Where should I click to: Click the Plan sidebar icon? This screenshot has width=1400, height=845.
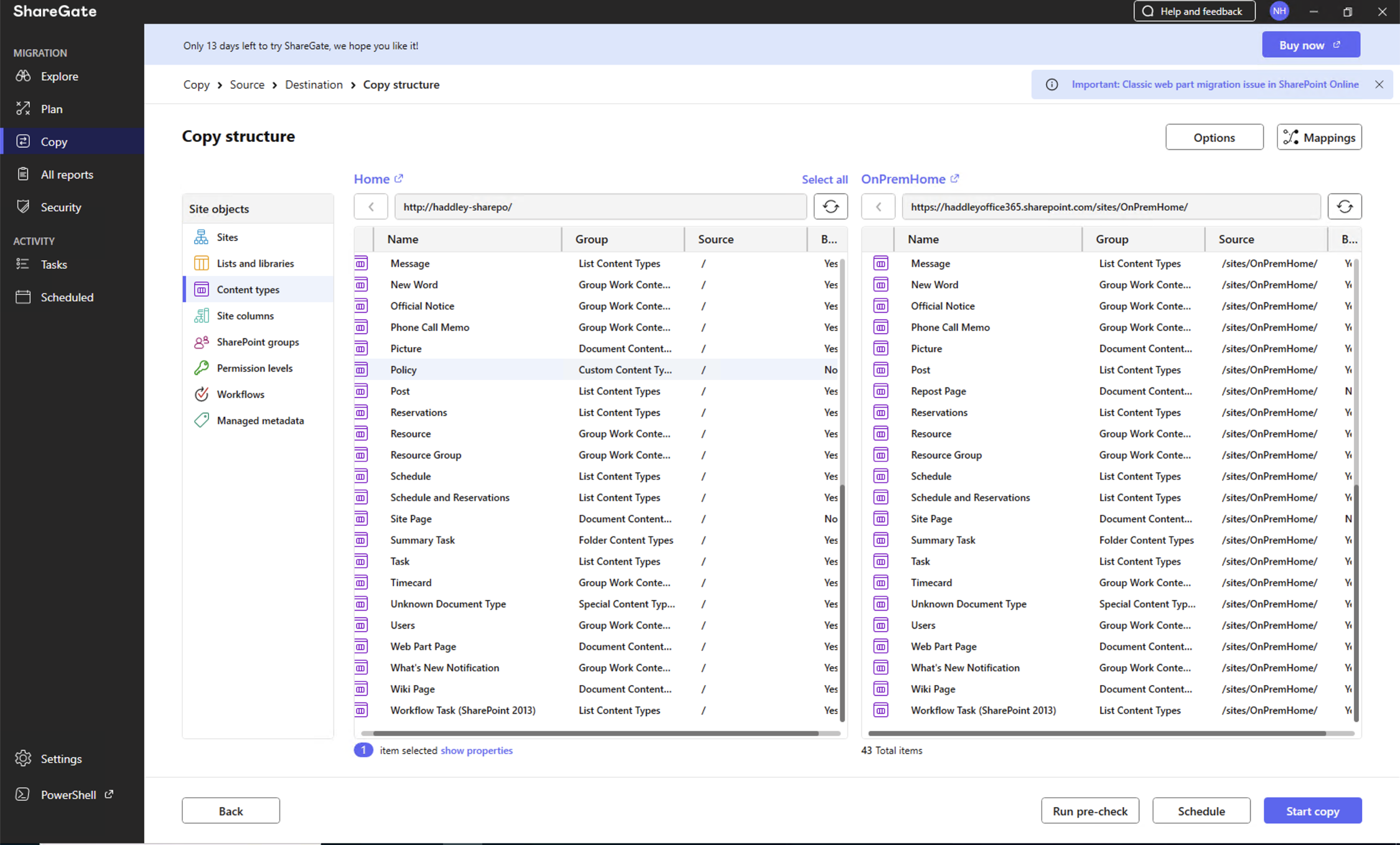[x=23, y=108]
